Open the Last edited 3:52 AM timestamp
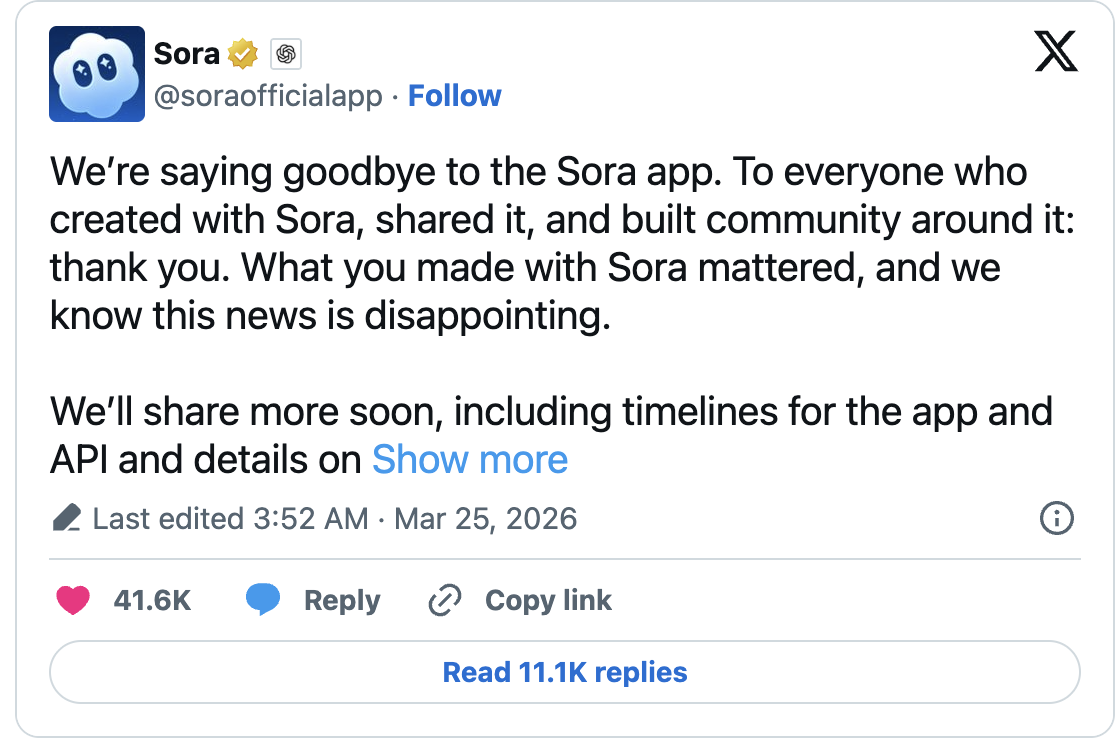 (x=335, y=519)
